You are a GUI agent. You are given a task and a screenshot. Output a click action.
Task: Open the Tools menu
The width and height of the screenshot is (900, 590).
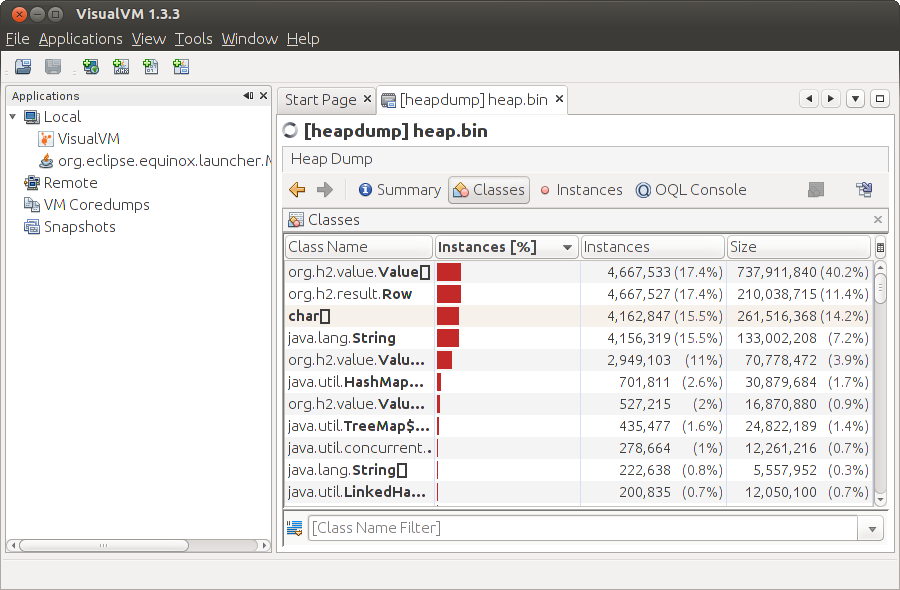tap(194, 39)
